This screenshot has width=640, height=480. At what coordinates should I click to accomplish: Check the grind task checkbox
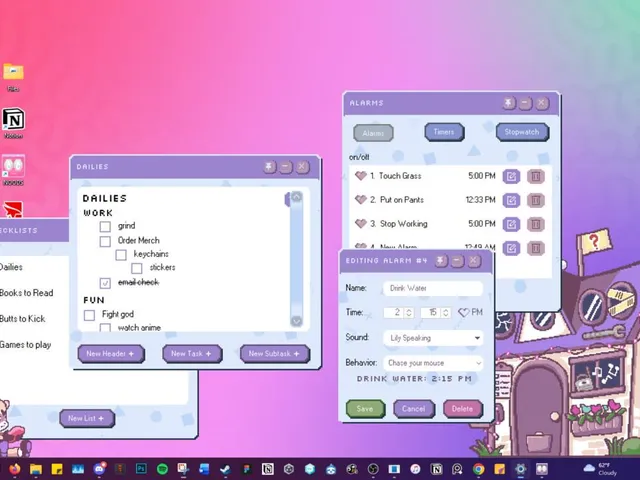click(105, 226)
